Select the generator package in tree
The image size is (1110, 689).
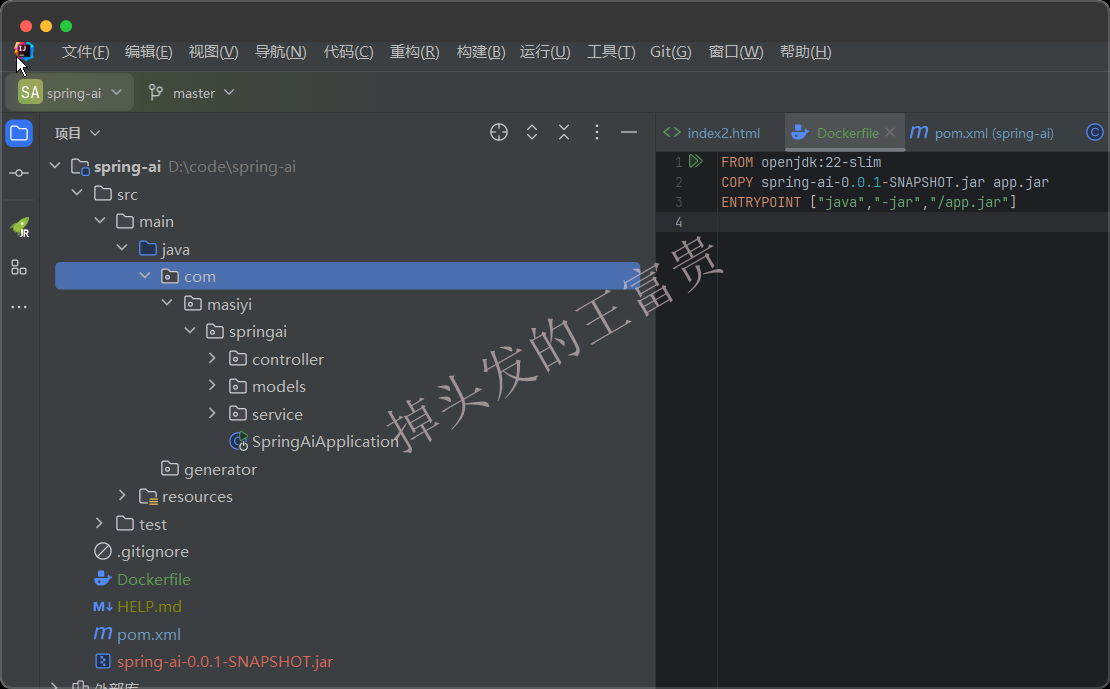click(x=219, y=469)
